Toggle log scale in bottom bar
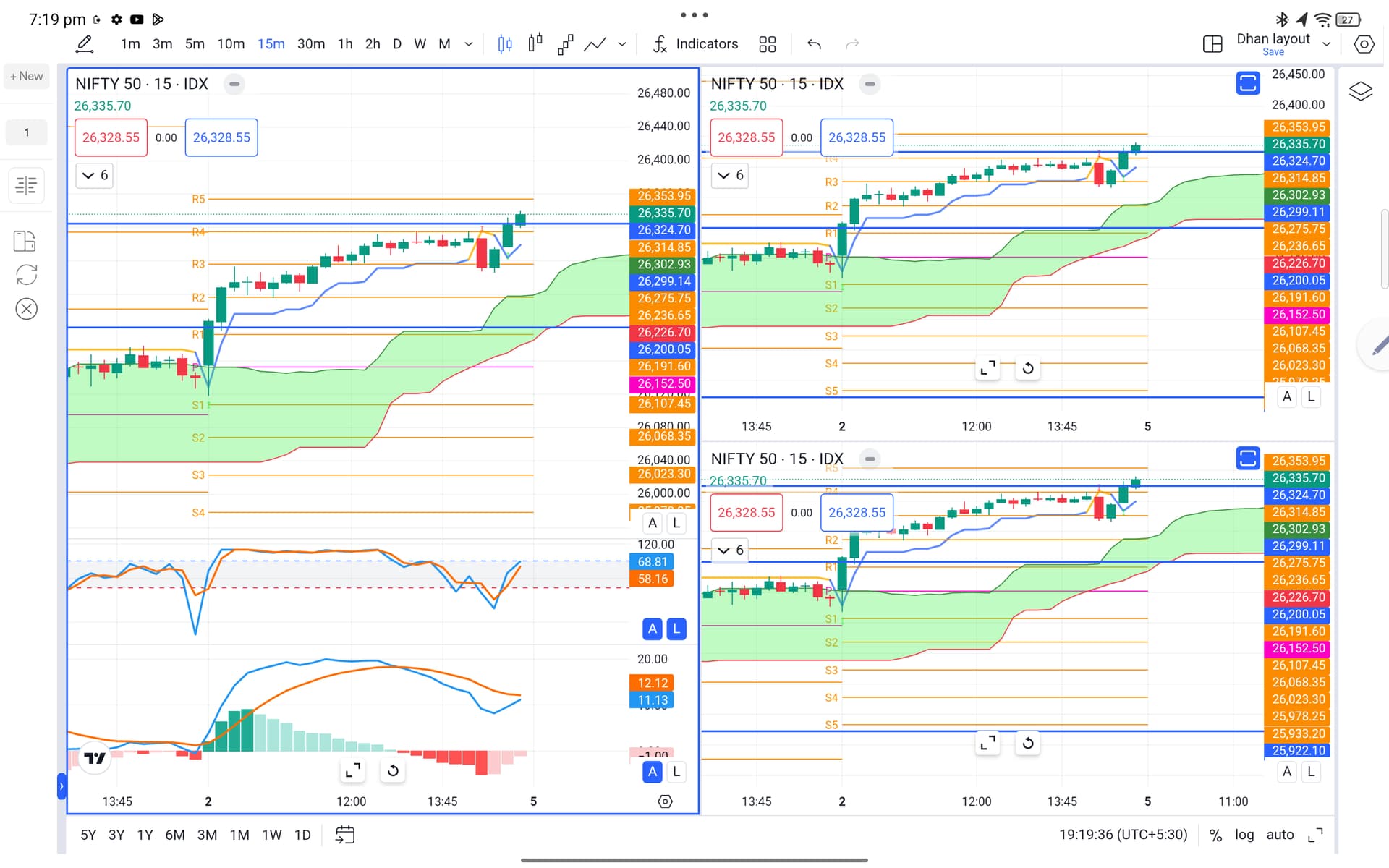This screenshot has width=1389, height=868. [x=1244, y=835]
